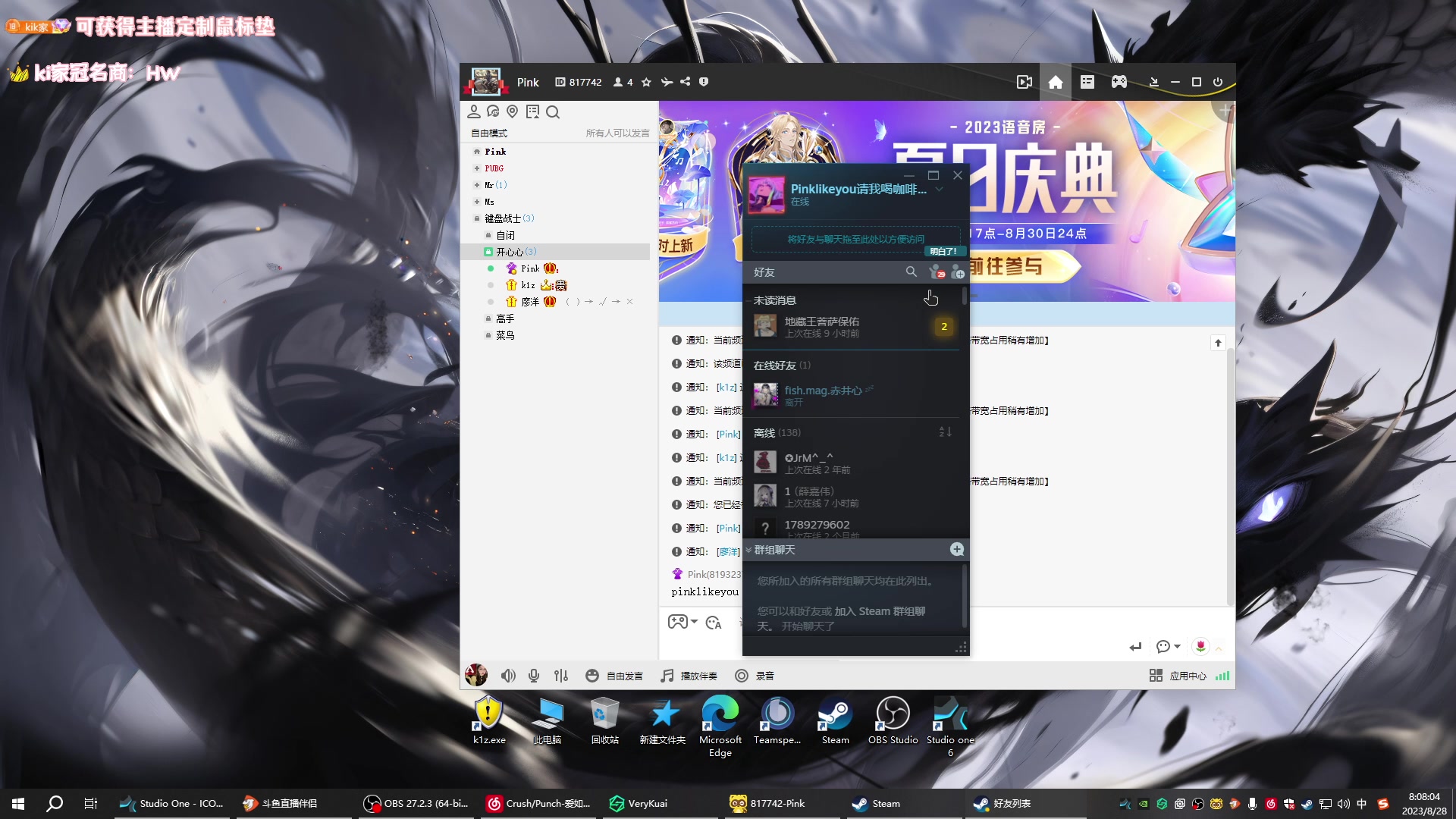Expand the Ms channel
This screenshot has height=819, width=1456.
(477, 202)
